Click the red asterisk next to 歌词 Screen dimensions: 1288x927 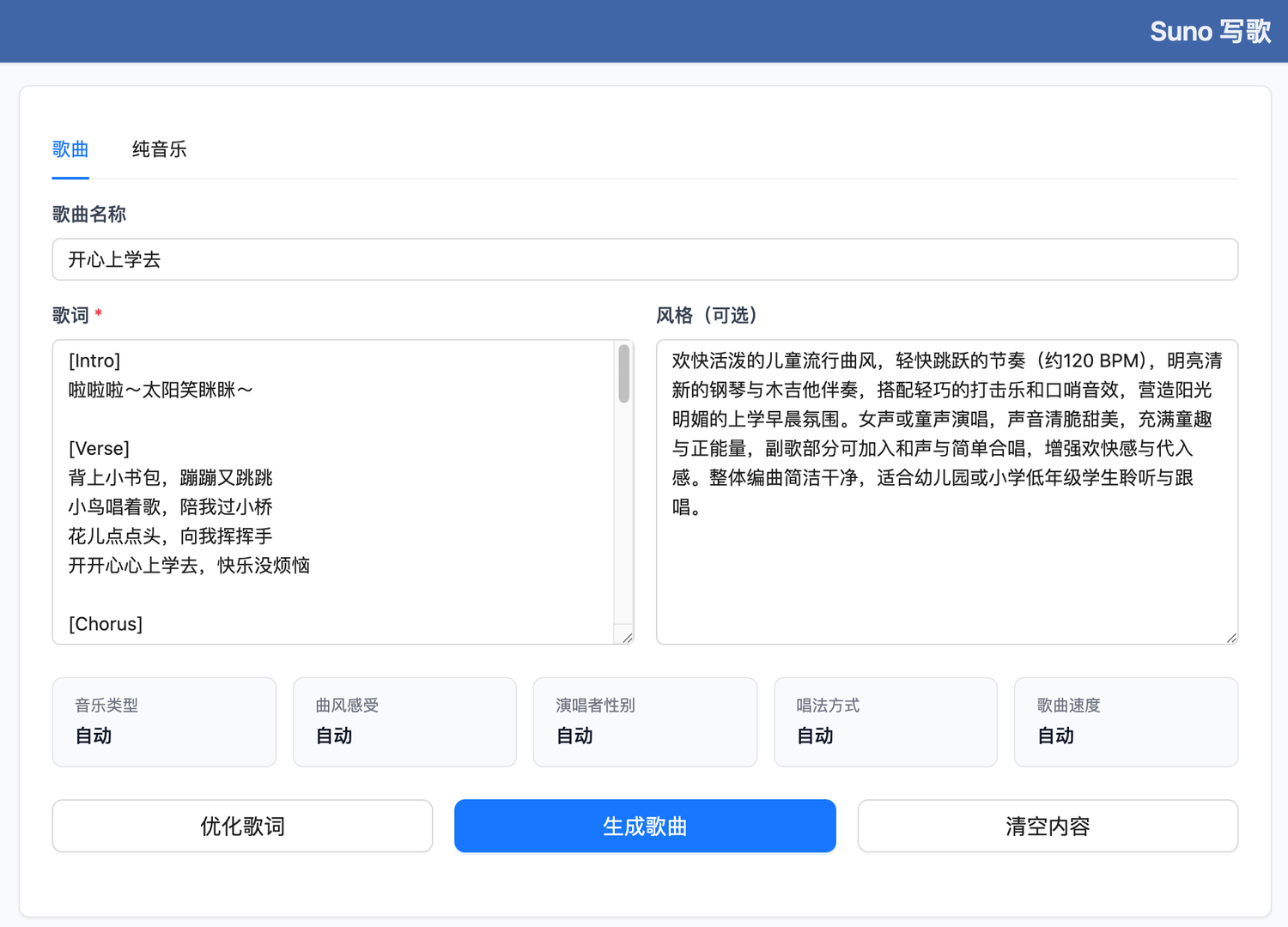[x=97, y=314]
